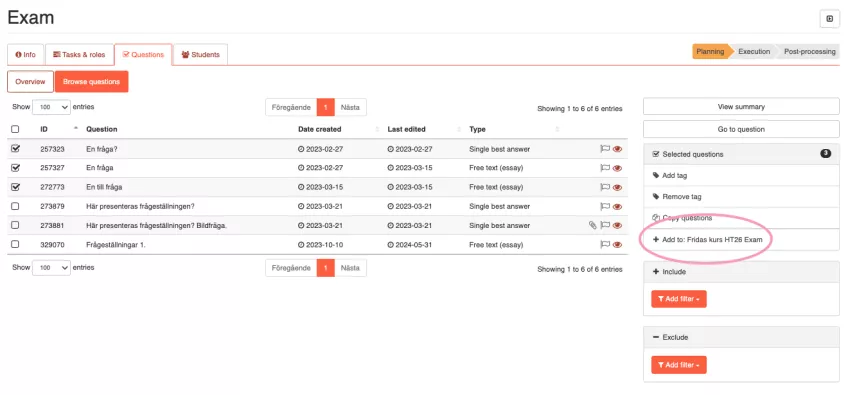This screenshot has height=395, width=848.
Task: Open Add filter dropdown under Include
Action: [679, 299]
